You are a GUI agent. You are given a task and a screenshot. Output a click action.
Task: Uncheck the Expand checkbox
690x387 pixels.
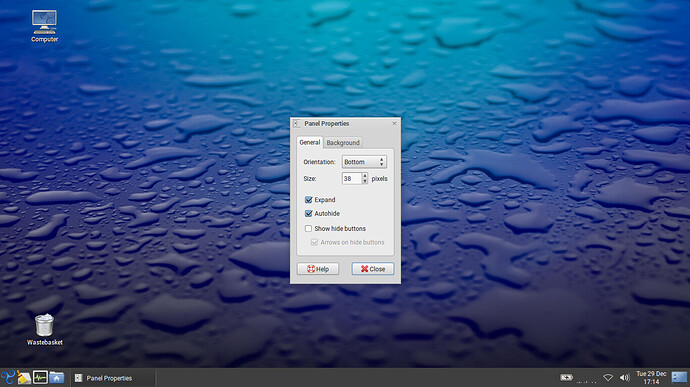tap(308, 200)
